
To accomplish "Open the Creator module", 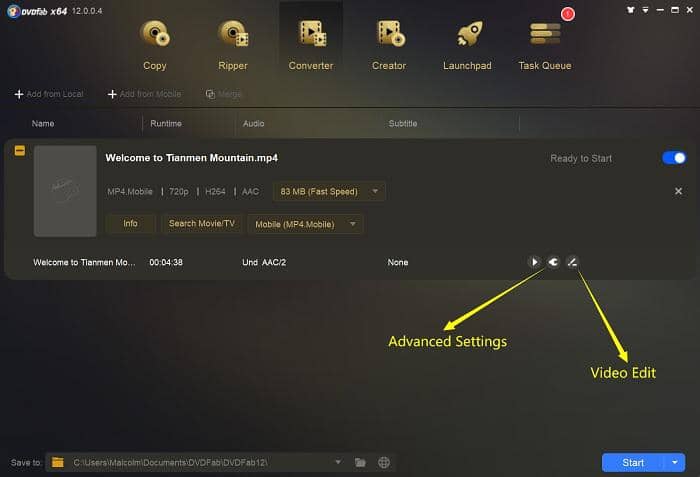I will point(389,45).
